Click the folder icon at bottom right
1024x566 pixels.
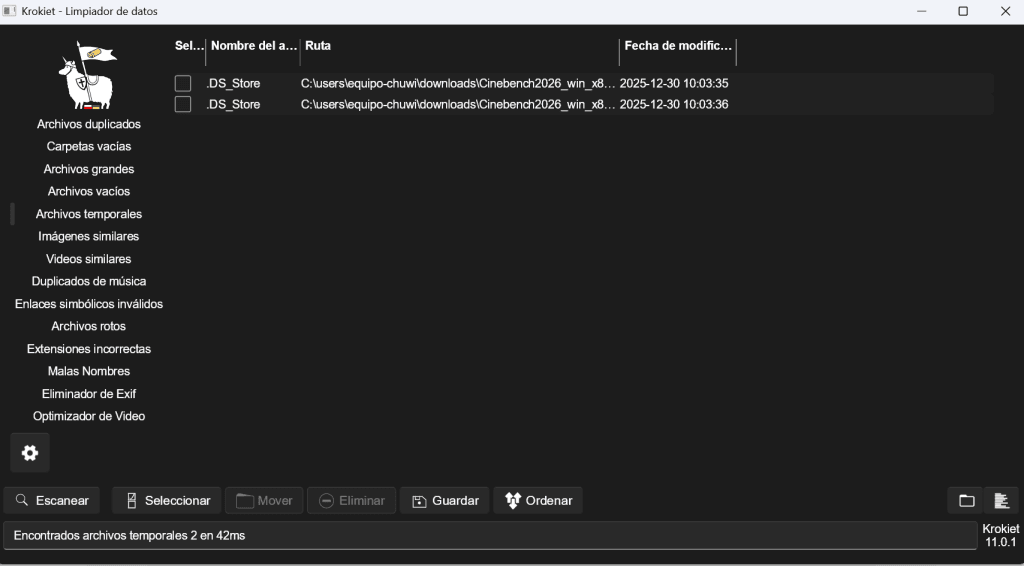[966, 501]
